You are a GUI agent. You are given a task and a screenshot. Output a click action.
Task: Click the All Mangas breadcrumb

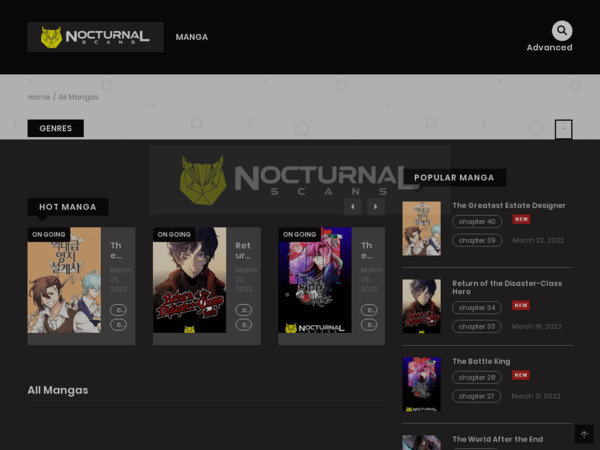coord(78,97)
